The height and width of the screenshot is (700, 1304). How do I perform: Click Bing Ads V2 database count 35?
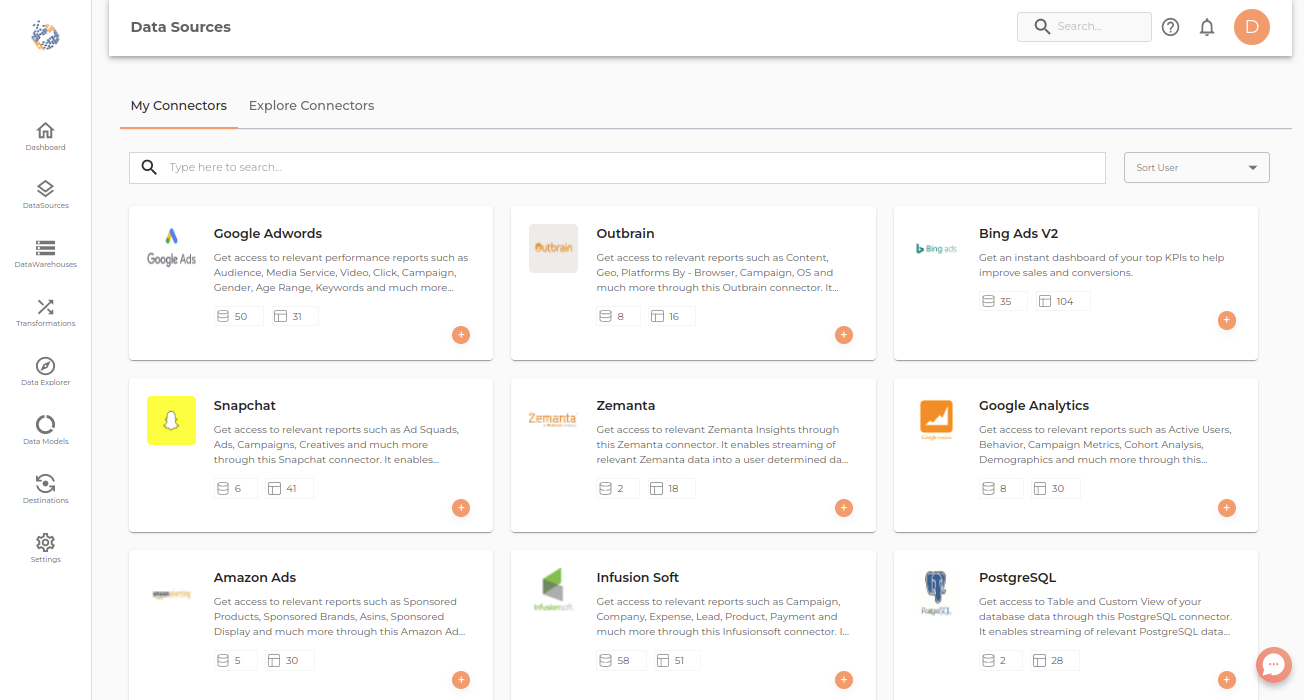[x=1003, y=301]
